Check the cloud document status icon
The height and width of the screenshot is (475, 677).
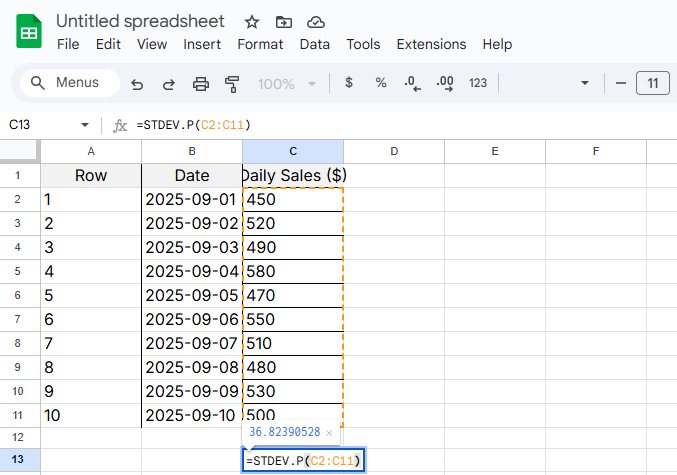coord(316,22)
